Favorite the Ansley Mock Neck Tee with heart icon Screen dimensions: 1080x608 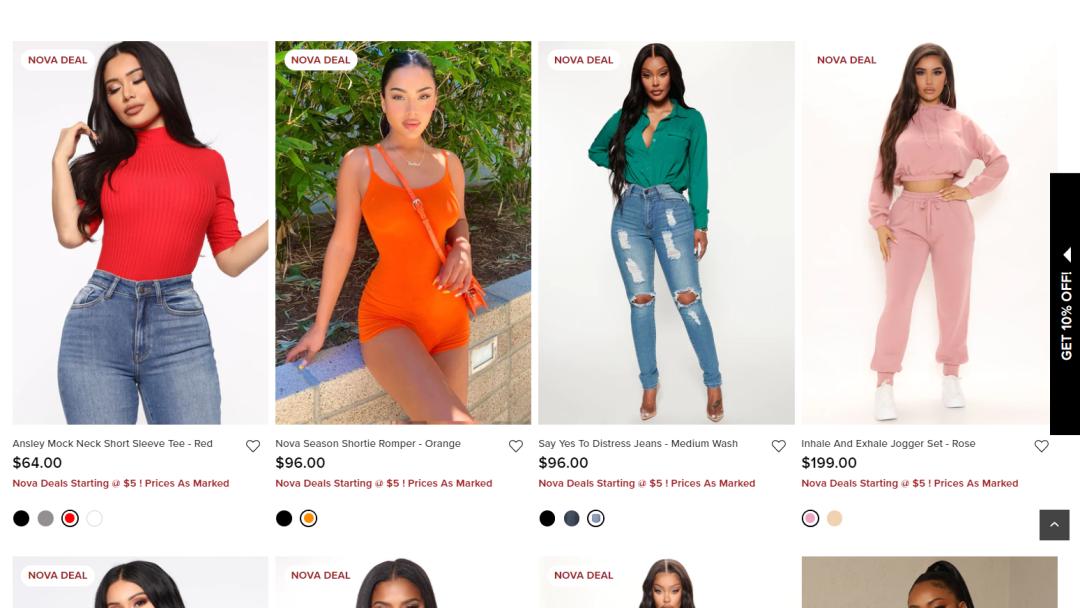(x=253, y=446)
